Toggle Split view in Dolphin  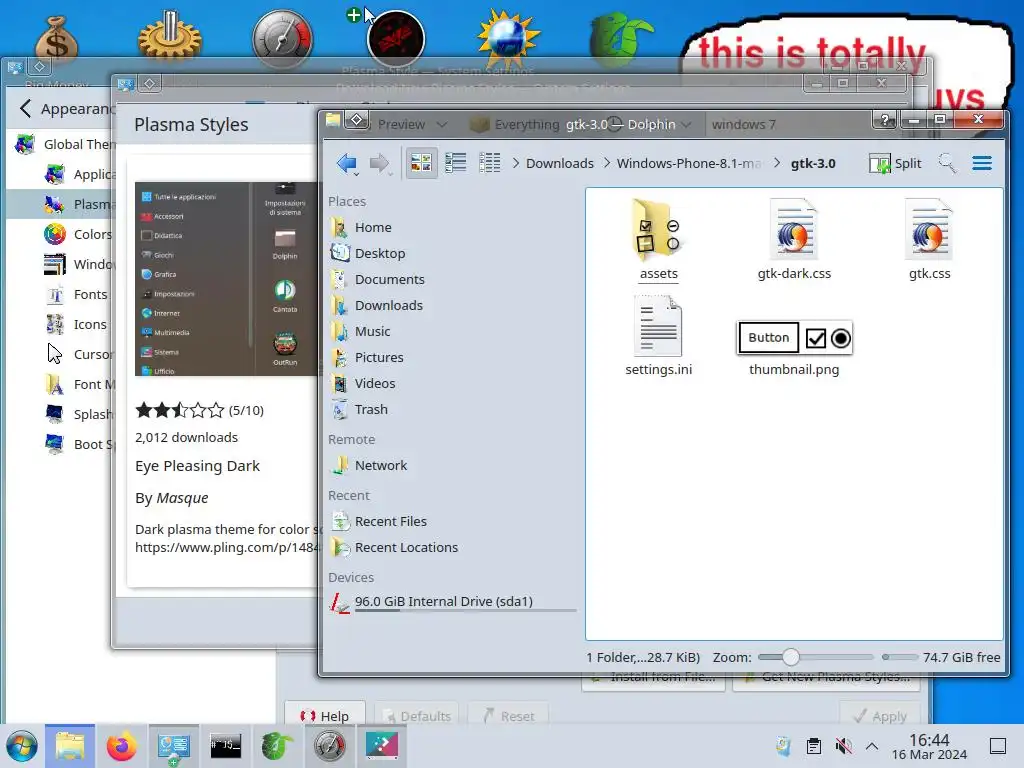[x=895, y=163]
